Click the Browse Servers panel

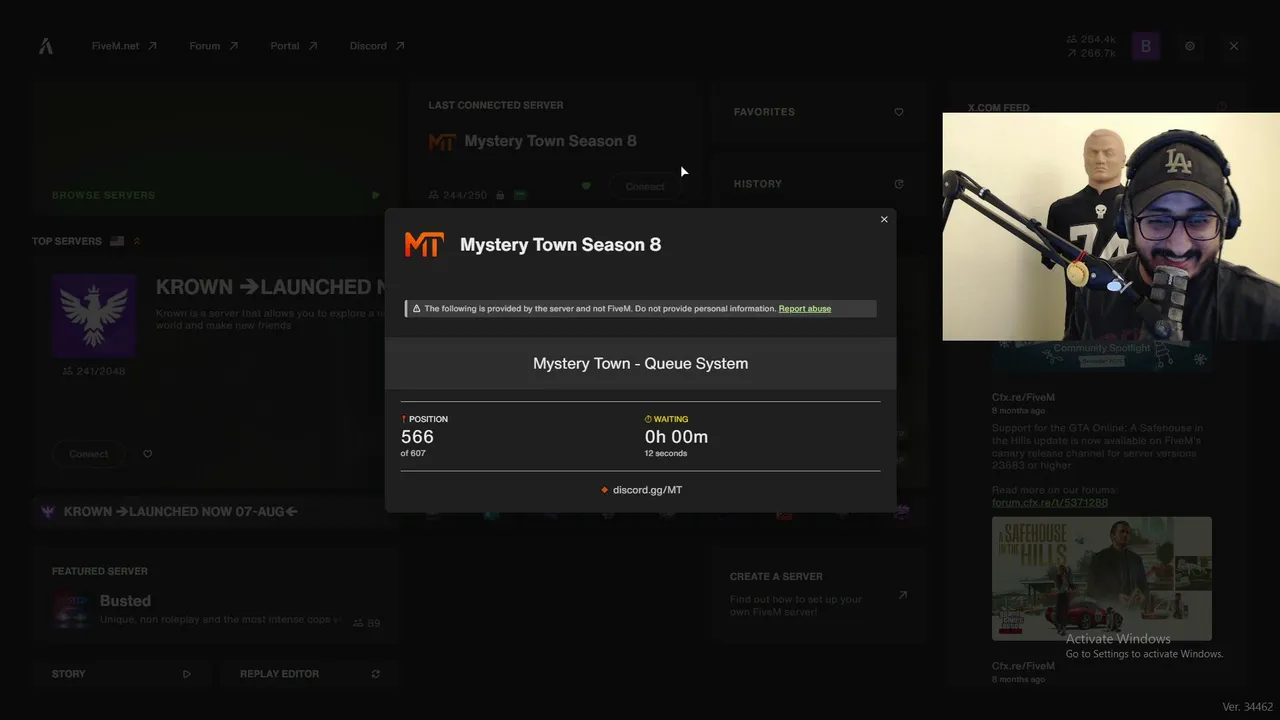(215, 149)
